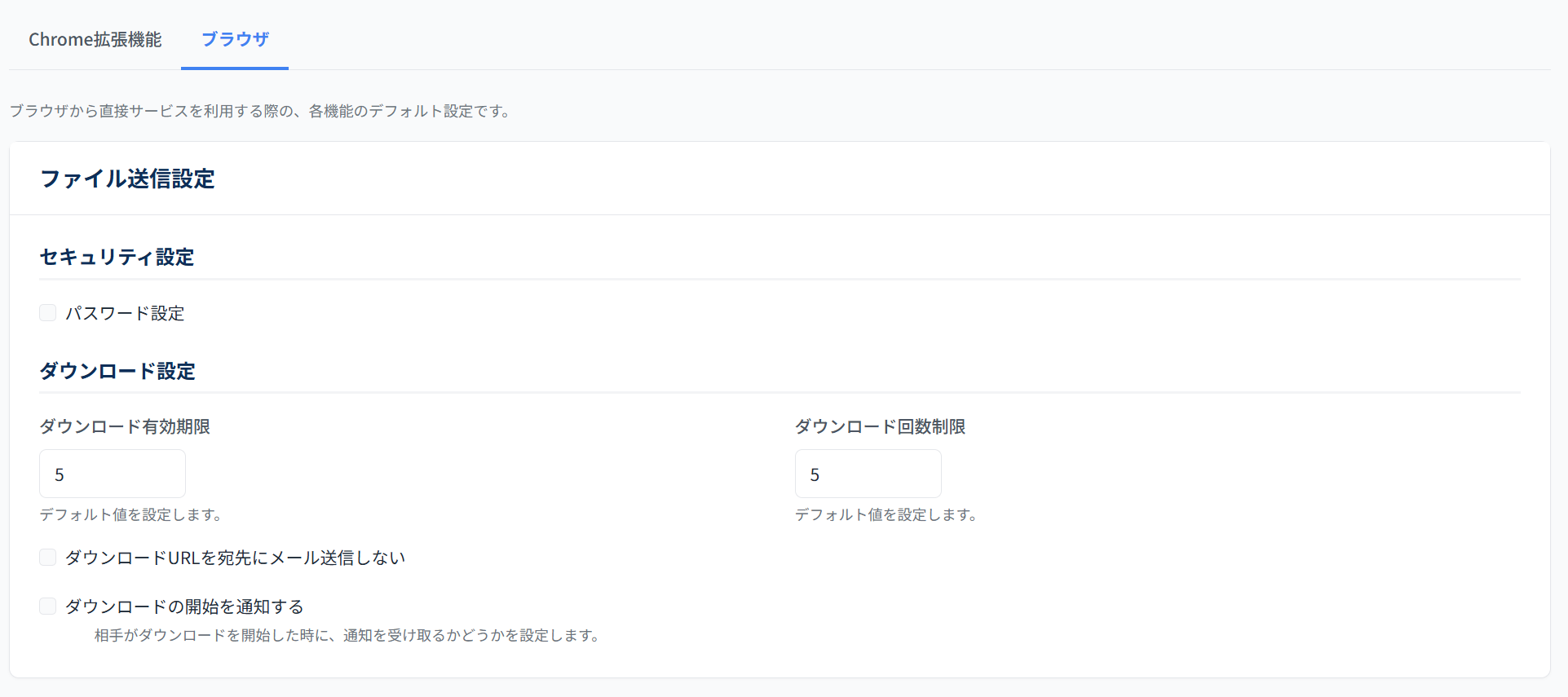Click the ダウンロード有効期限 field label
Screen dimensions: 1568x697
(x=125, y=427)
